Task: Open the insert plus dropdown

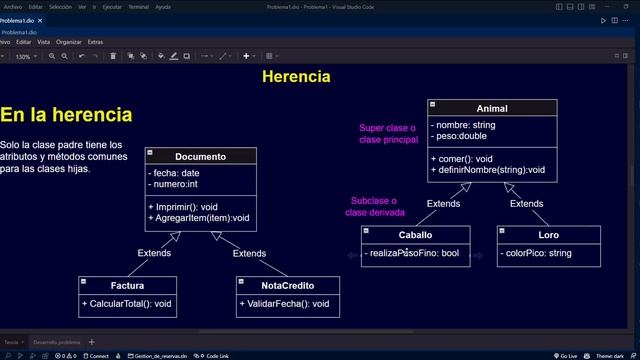Action: 249,56
